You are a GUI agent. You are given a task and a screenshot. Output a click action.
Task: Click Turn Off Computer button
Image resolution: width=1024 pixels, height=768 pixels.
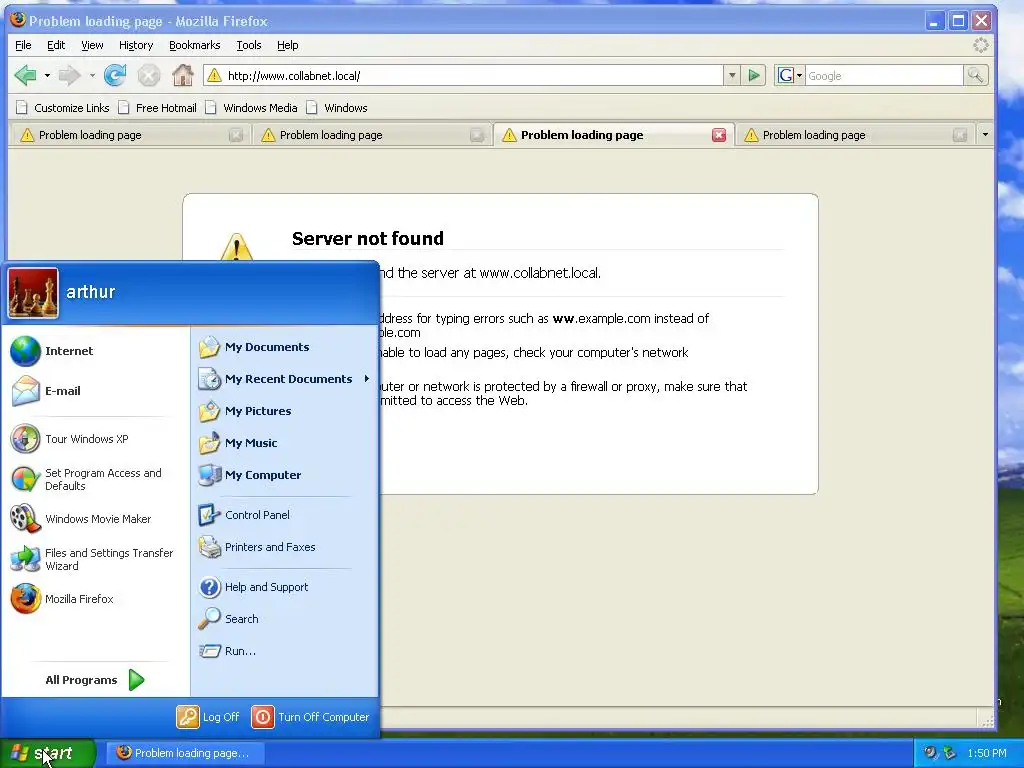(x=311, y=717)
